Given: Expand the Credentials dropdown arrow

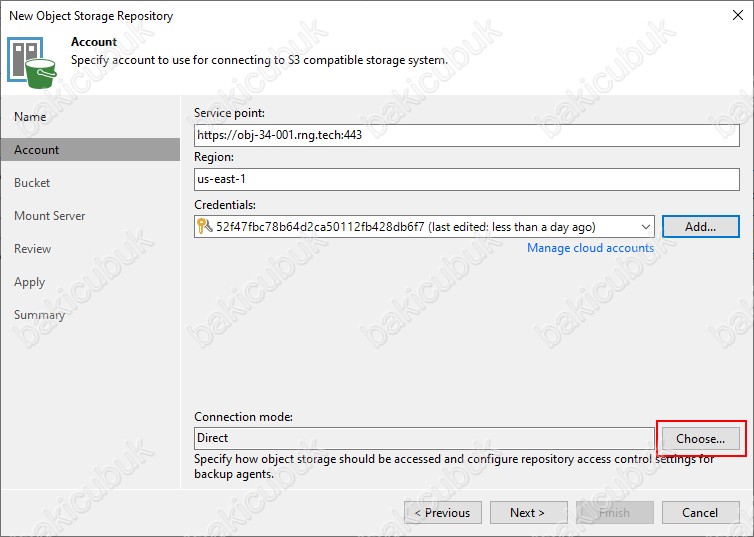Looking at the screenshot, I should click(646, 227).
